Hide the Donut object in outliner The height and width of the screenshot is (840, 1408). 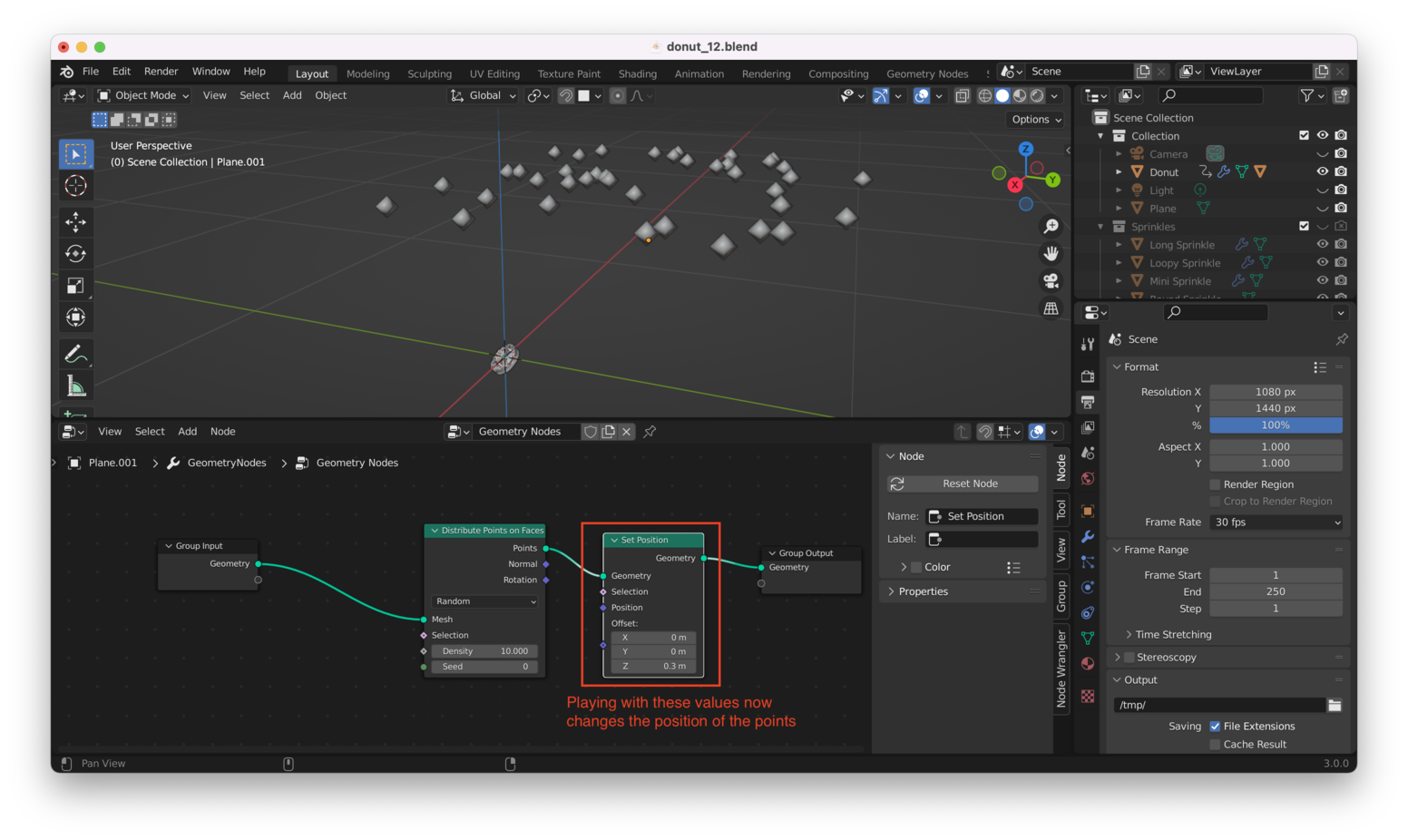pyautogui.click(x=1322, y=171)
